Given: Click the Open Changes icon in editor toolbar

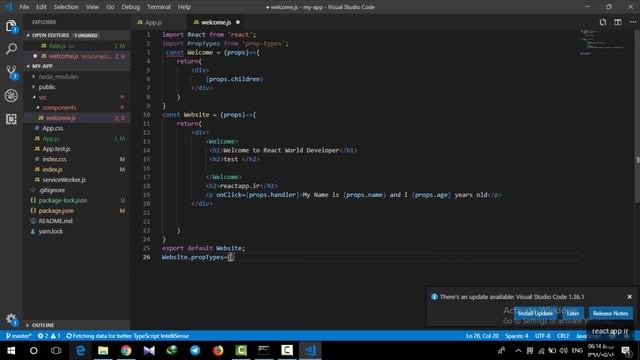Looking at the screenshot, I should (x=602, y=22).
